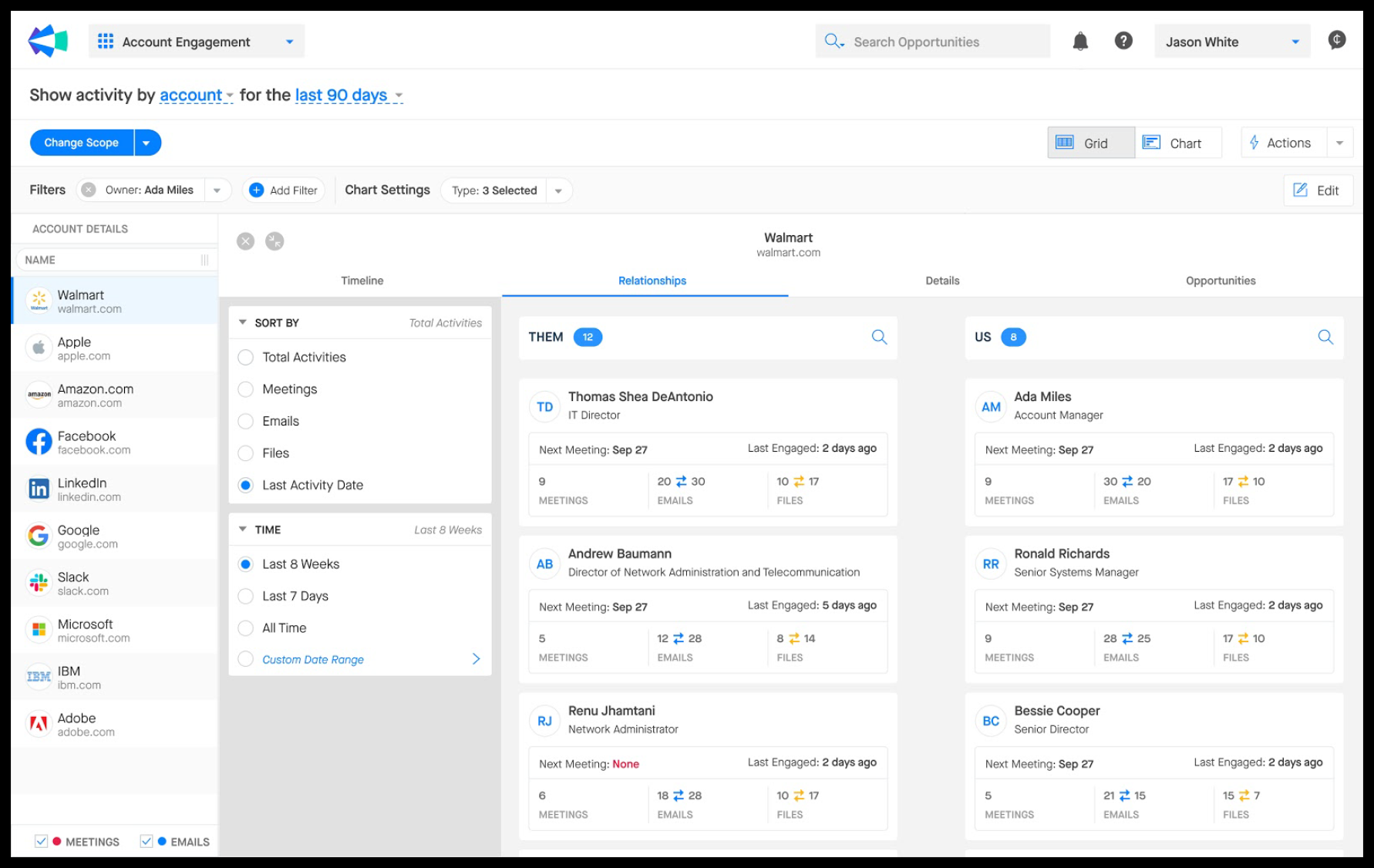Viewport: 1374px width, 868px height.
Task: Click the Slack logo in account list
Action: 39,583
